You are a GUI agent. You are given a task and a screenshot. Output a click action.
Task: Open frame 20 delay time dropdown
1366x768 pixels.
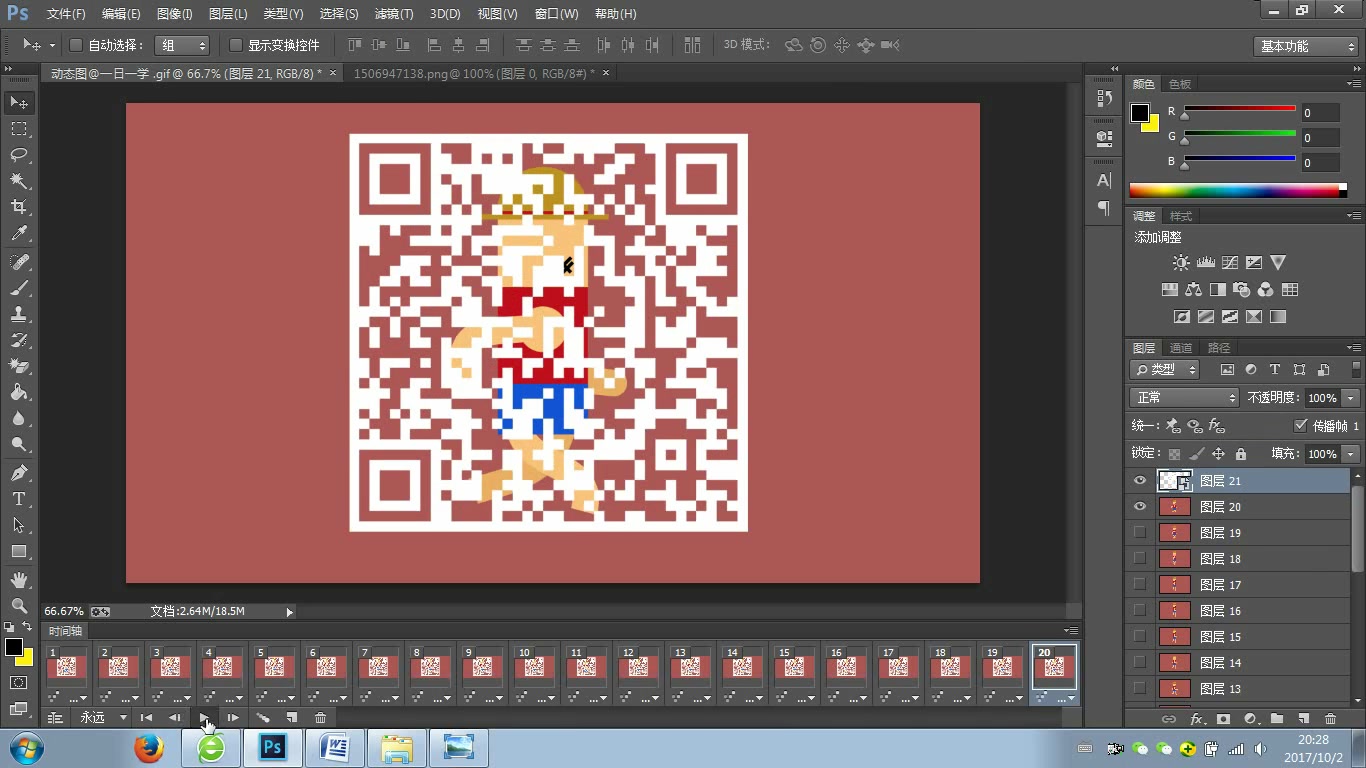1058,698
